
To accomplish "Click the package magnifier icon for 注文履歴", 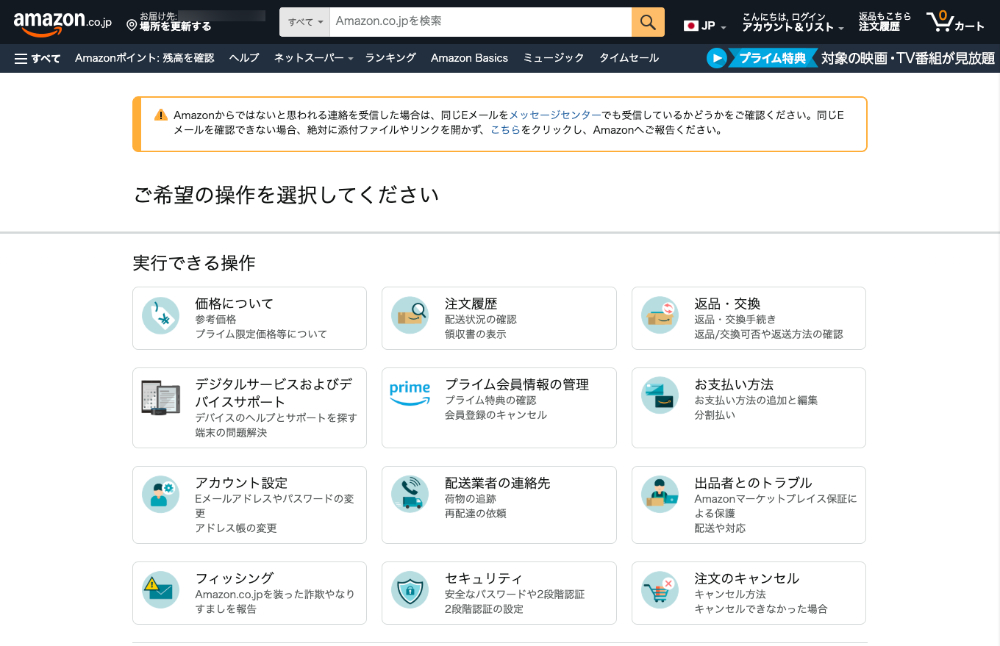I will 410,316.
